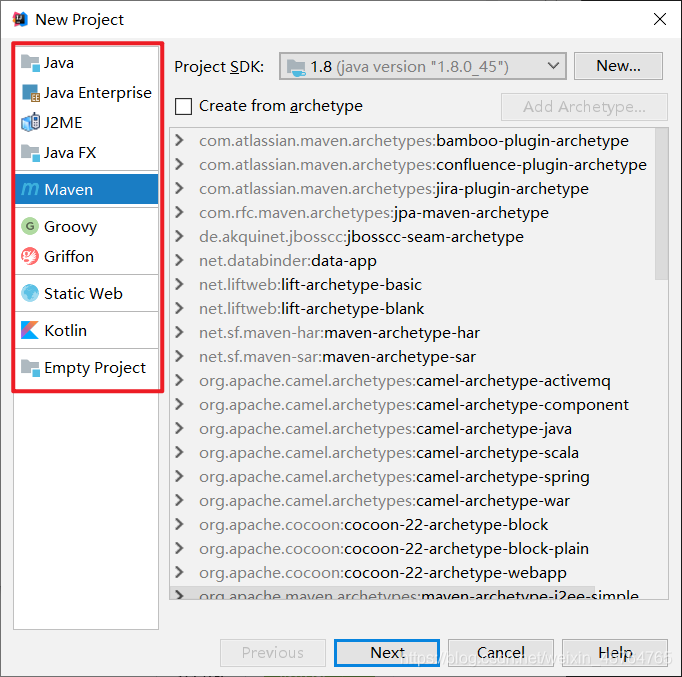Expand jpa-maven-archetype entry
The width and height of the screenshot is (682, 677).
179,212
